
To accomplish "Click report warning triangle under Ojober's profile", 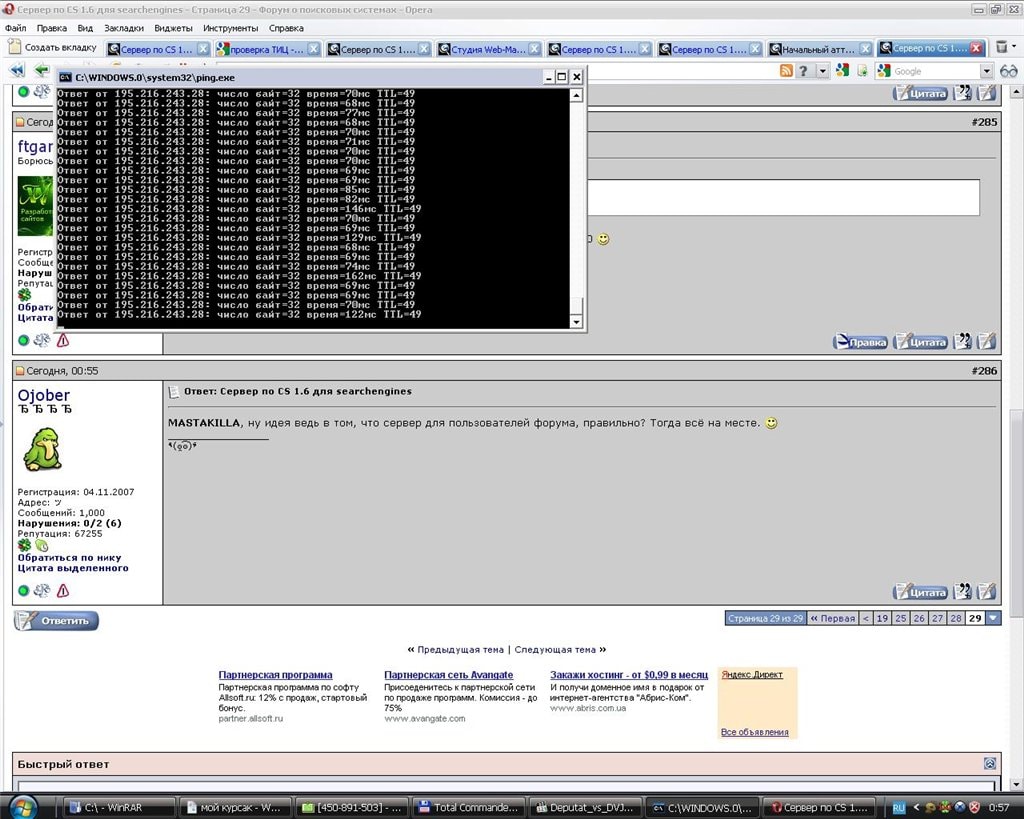I will (x=63, y=591).
